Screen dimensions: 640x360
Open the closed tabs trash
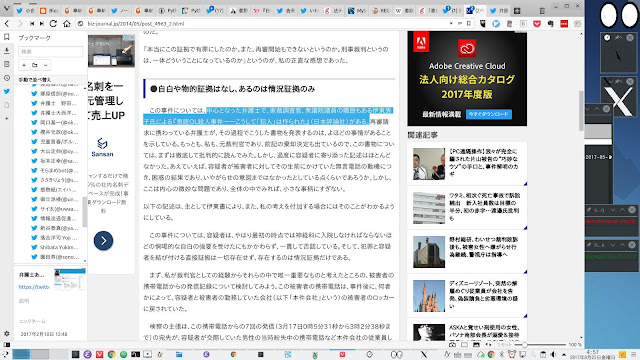pos(542,11)
